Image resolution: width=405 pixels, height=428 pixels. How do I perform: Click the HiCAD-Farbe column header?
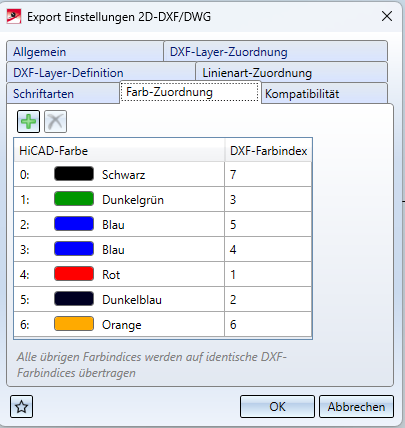coord(119,151)
